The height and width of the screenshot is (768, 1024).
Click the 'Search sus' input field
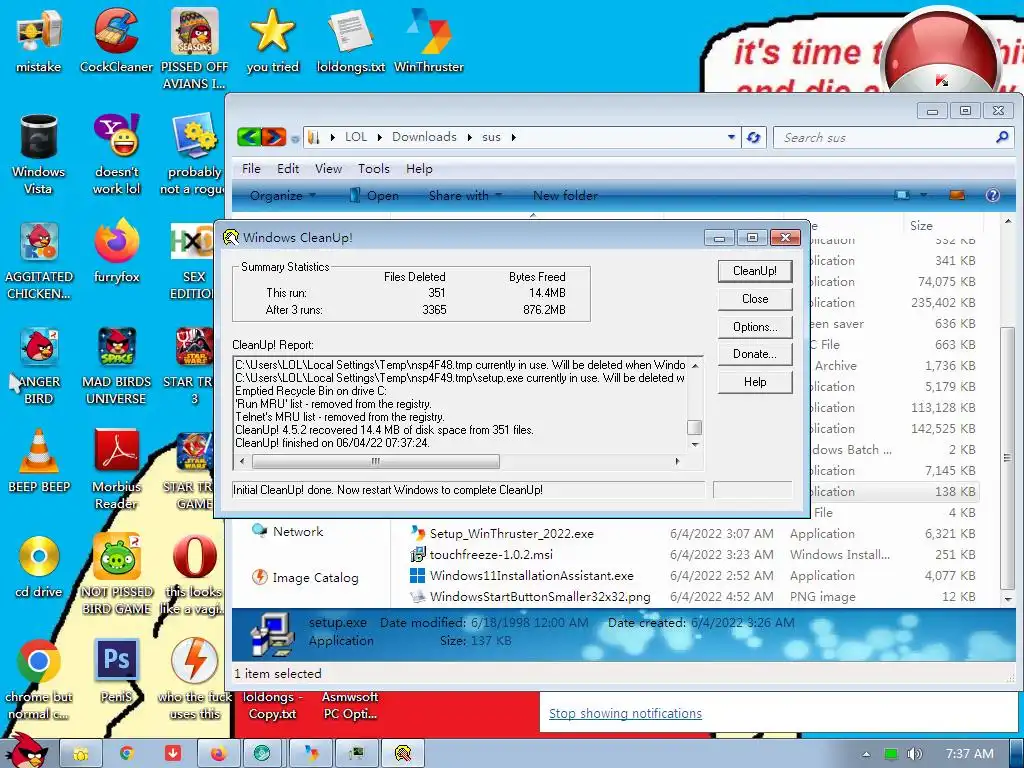(891, 137)
